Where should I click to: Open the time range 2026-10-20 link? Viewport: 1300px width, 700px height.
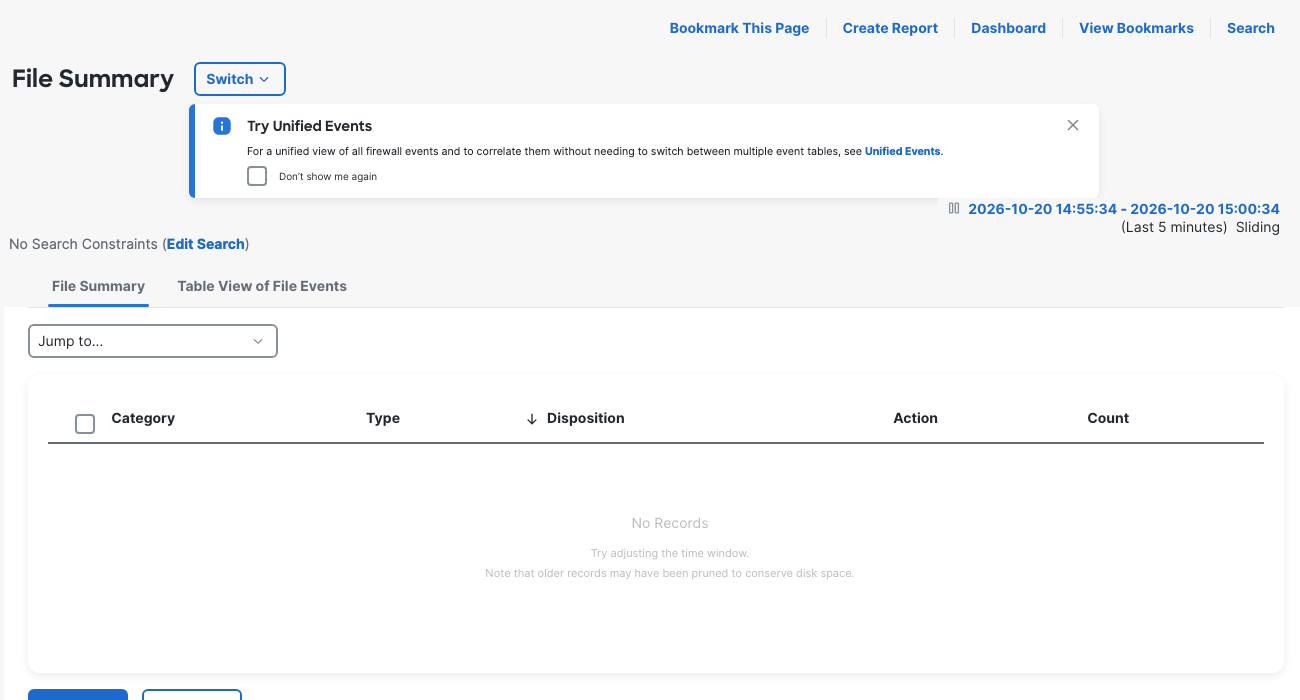(1124, 209)
